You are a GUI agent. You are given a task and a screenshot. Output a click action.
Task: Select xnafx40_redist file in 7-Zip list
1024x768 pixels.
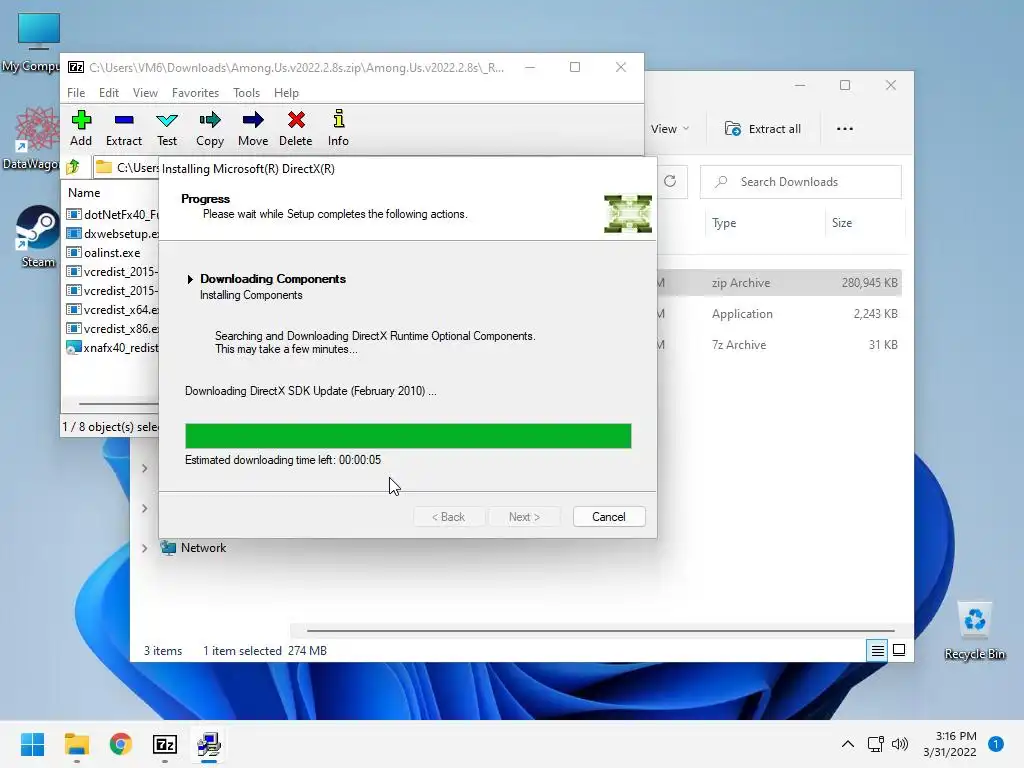coord(112,347)
